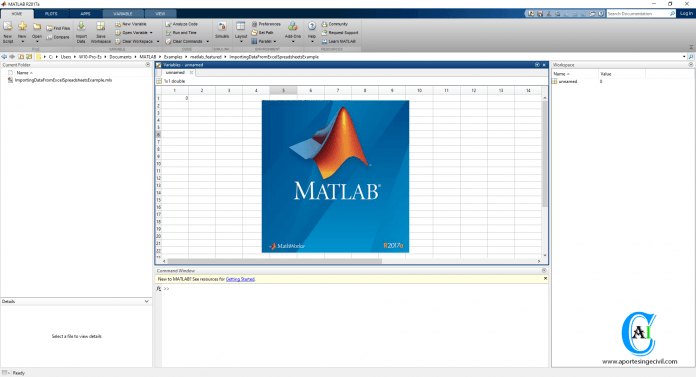Collapse the Details panel chevron
This screenshot has width=696, height=377.
(x=146, y=302)
